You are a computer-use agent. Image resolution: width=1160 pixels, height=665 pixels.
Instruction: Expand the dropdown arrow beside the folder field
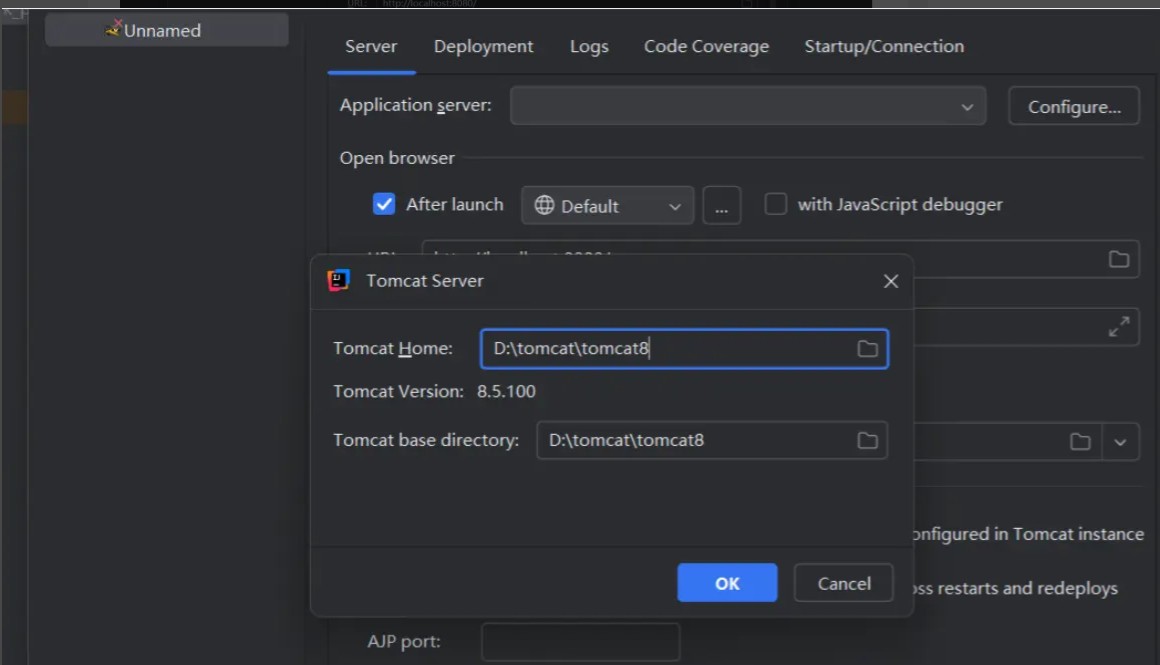click(x=1120, y=442)
